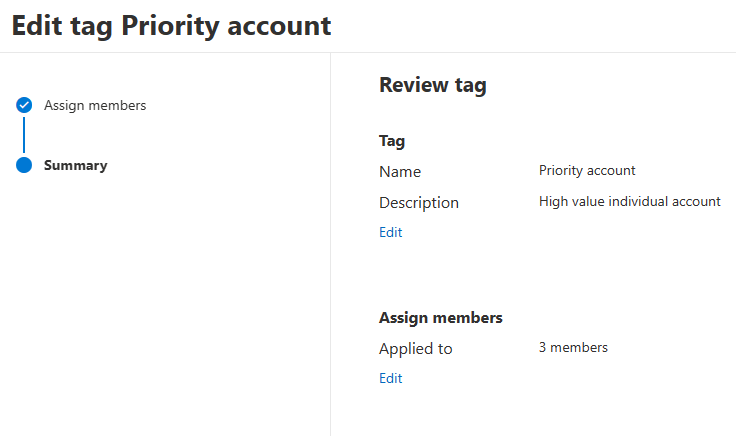Select the Summary step label
736x436 pixels.
tap(75, 165)
